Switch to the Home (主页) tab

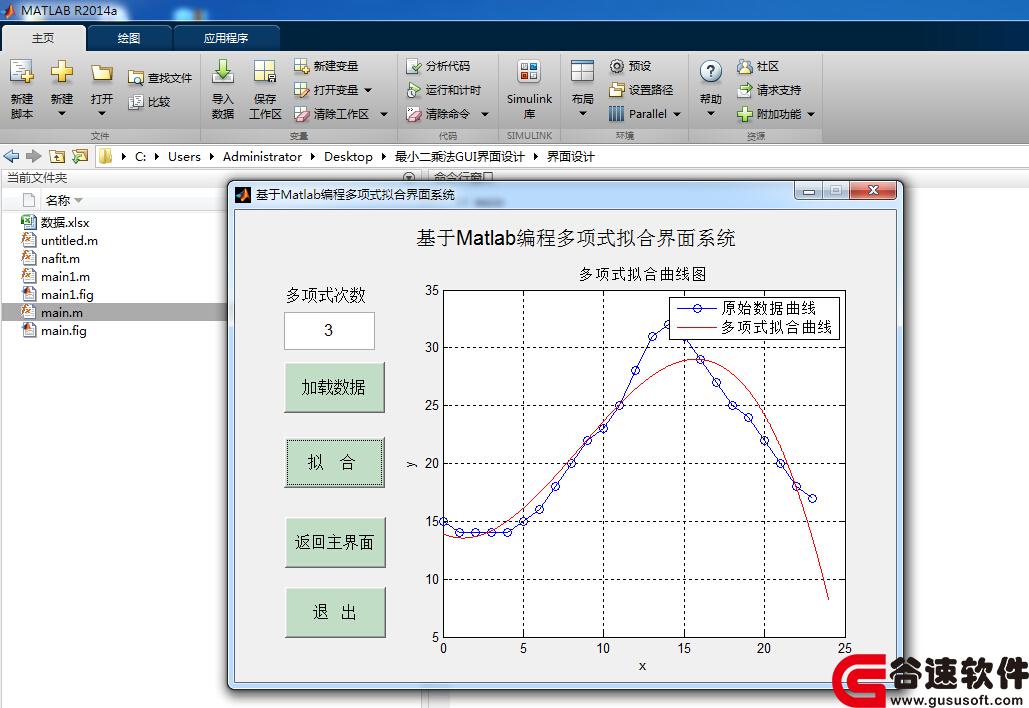tap(43, 38)
